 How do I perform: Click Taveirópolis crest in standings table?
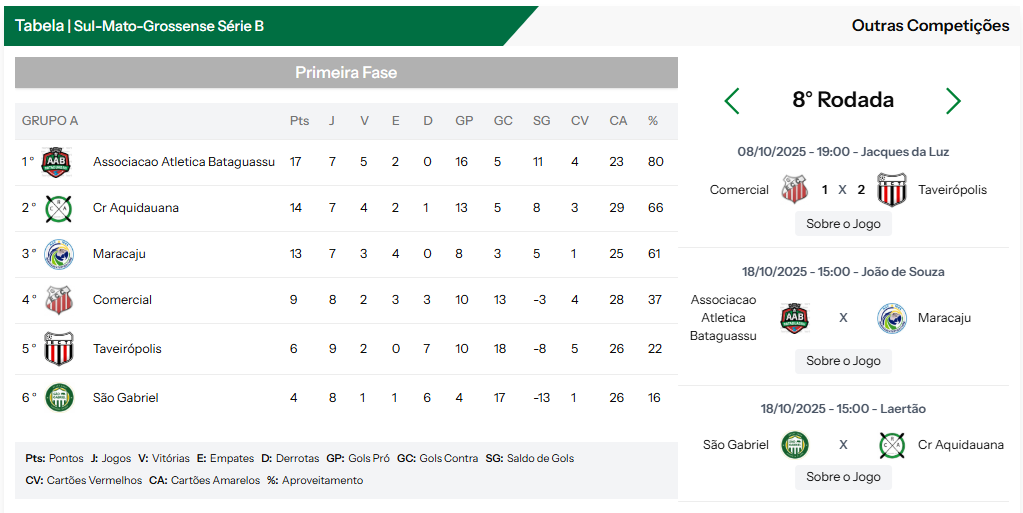59,348
